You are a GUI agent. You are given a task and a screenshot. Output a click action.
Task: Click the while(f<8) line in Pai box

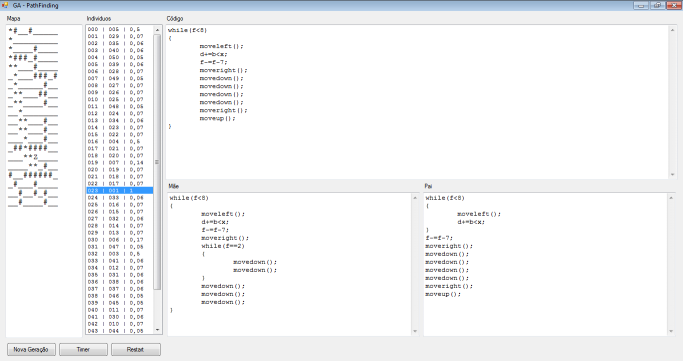pyautogui.click(x=445, y=198)
